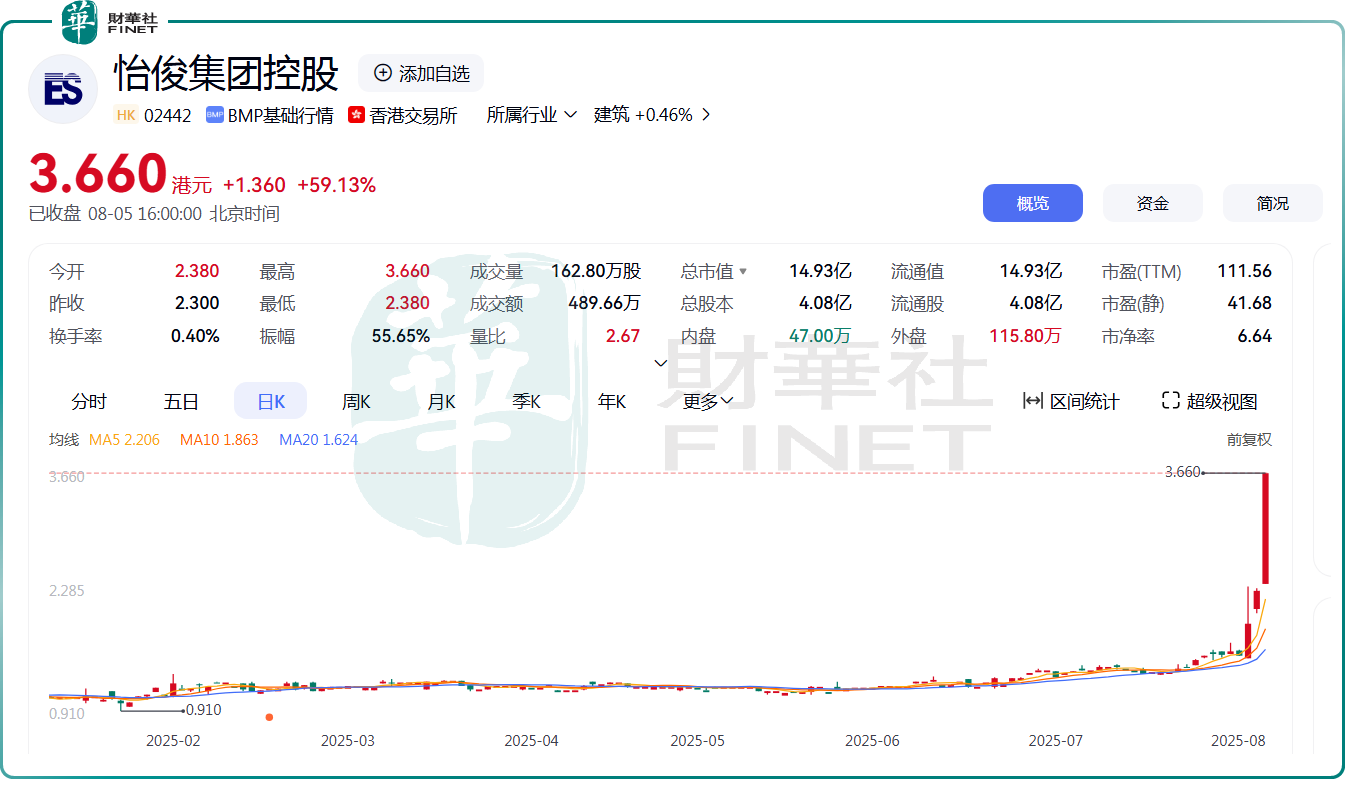Click the price change +1.360
Viewport: 1345px width, 799px height.
point(254,185)
